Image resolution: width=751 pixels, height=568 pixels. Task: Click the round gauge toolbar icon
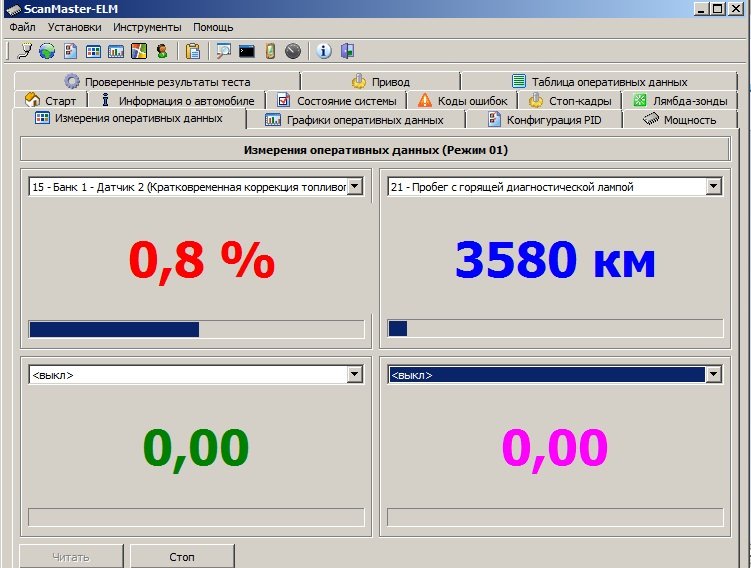[292, 51]
